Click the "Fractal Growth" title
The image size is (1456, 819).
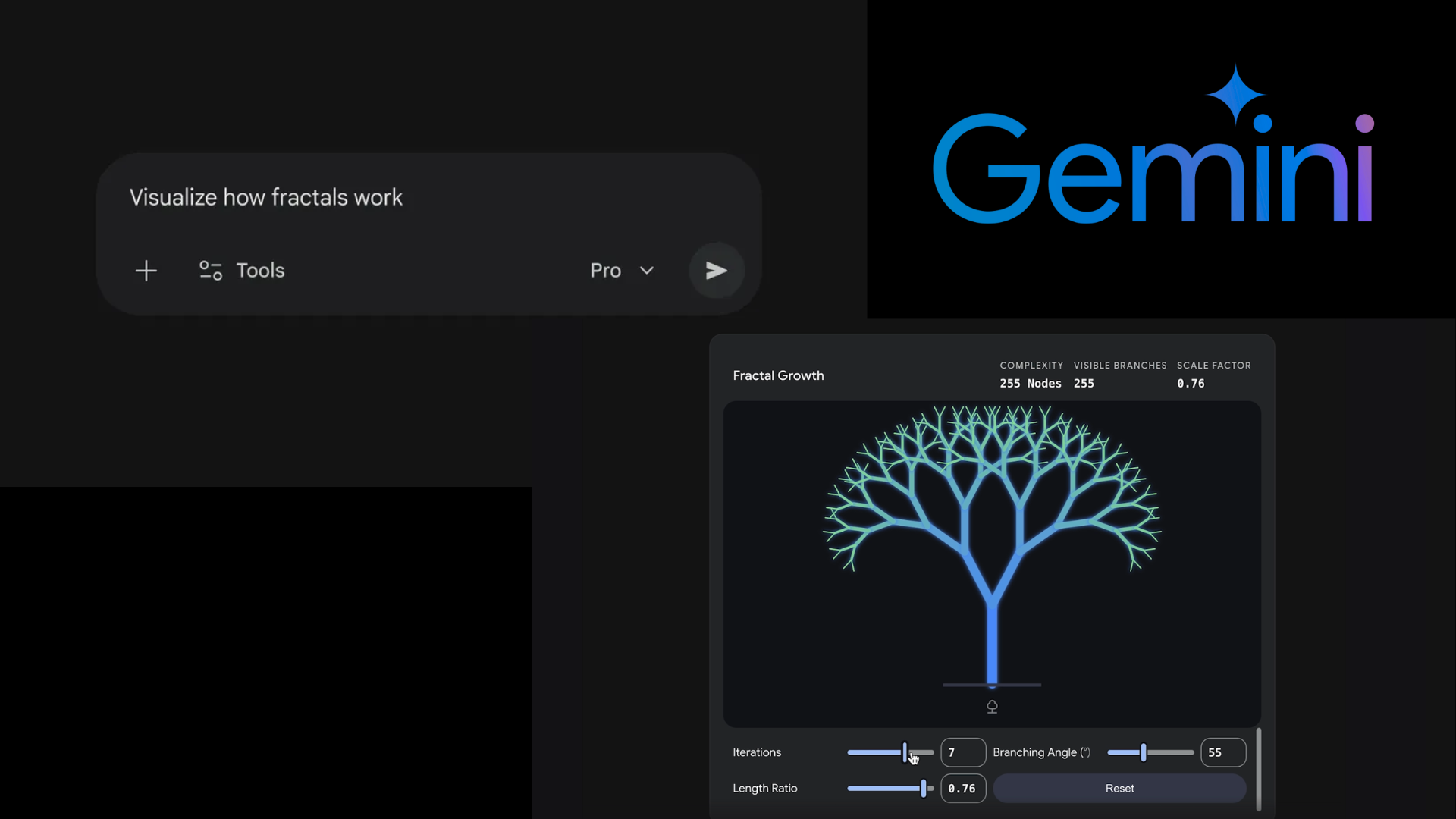coord(778,375)
